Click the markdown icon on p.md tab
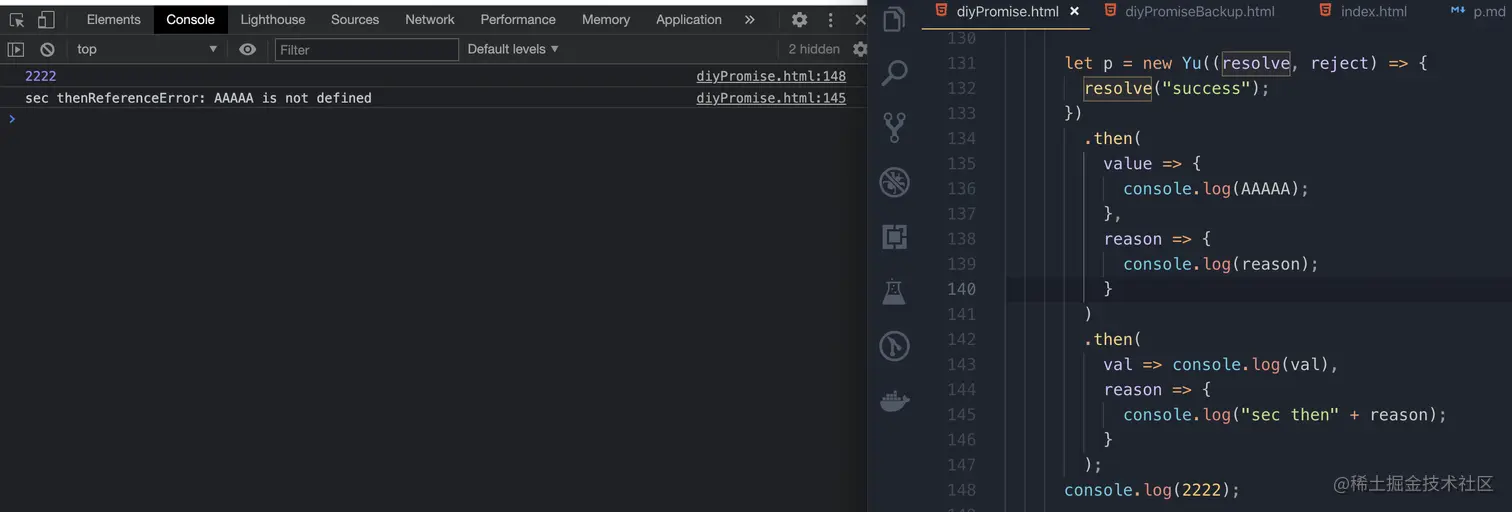 pos(1457,11)
